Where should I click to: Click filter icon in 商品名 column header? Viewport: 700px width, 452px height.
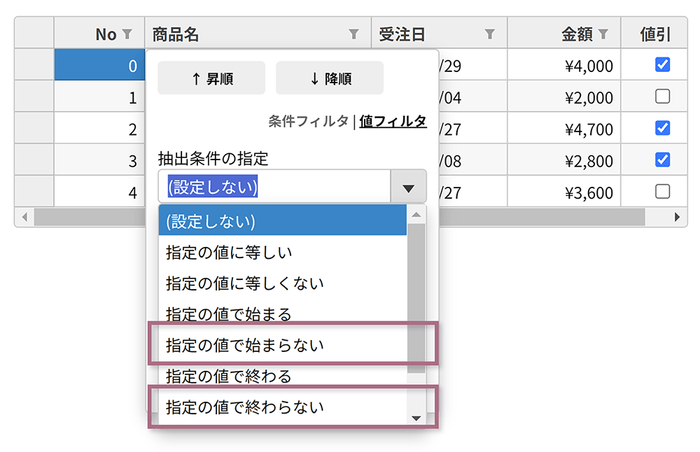click(x=353, y=35)
